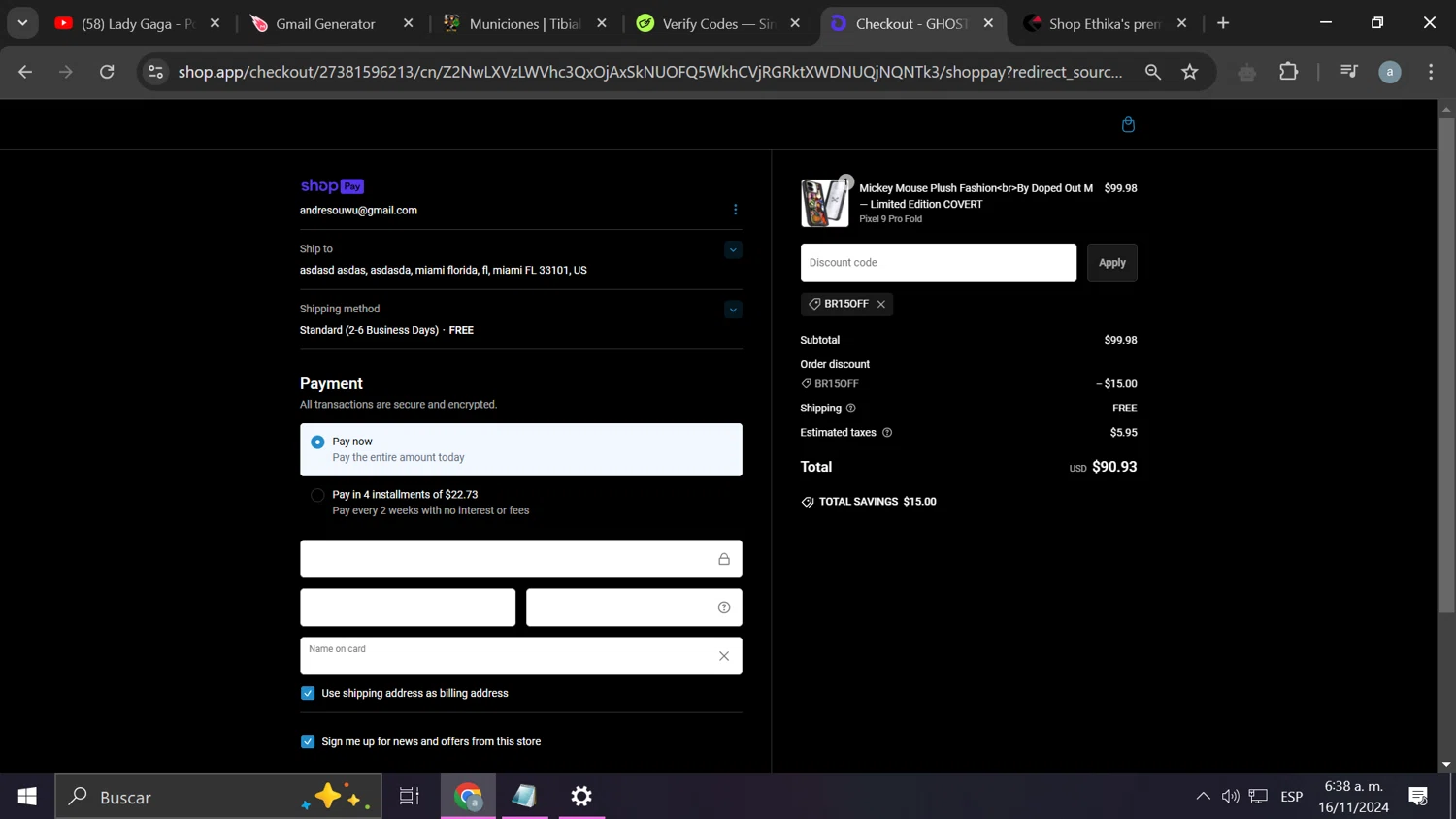Click the security code help icon
Image resolution: width=1456 pixels, height=819 pixels.
click(724, 607)
